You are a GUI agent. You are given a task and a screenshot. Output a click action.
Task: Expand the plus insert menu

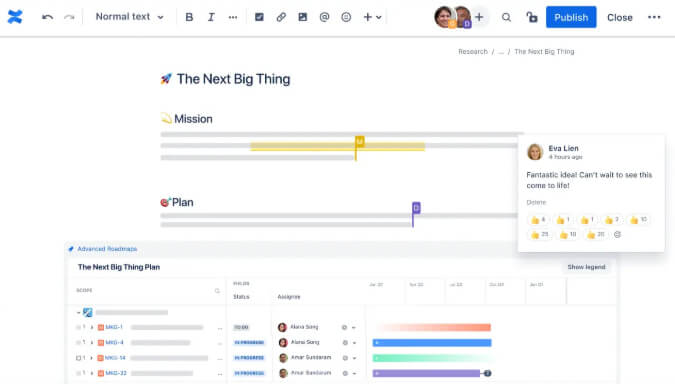click(372, 17)
